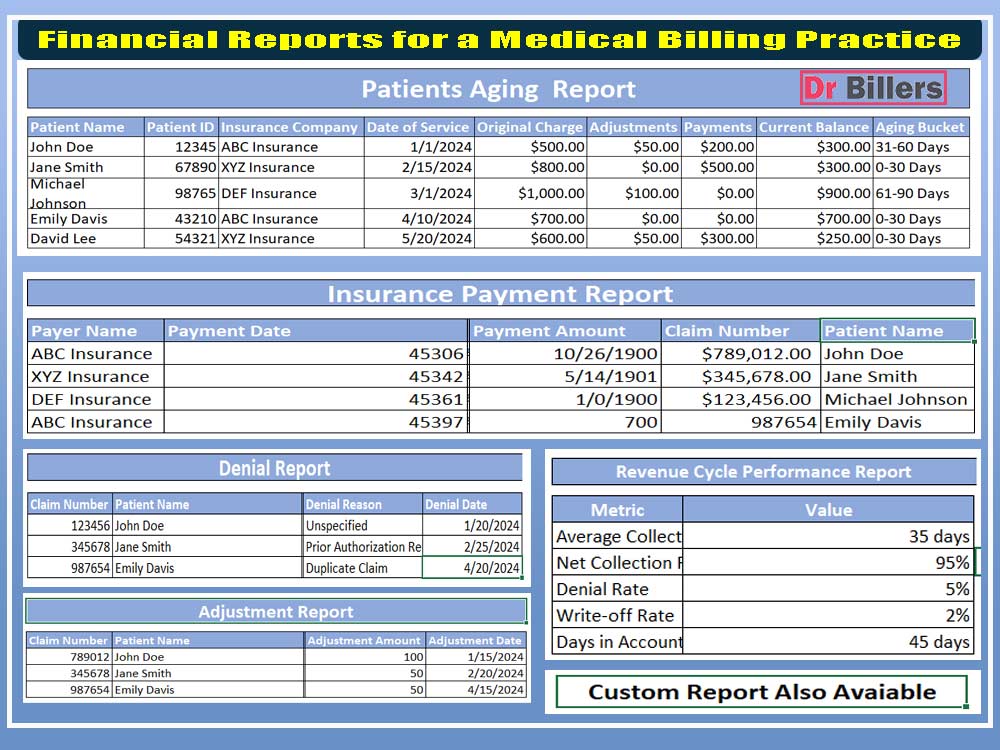Click Emily Davis in Insurance Payment Report

[x=897, y=422]
